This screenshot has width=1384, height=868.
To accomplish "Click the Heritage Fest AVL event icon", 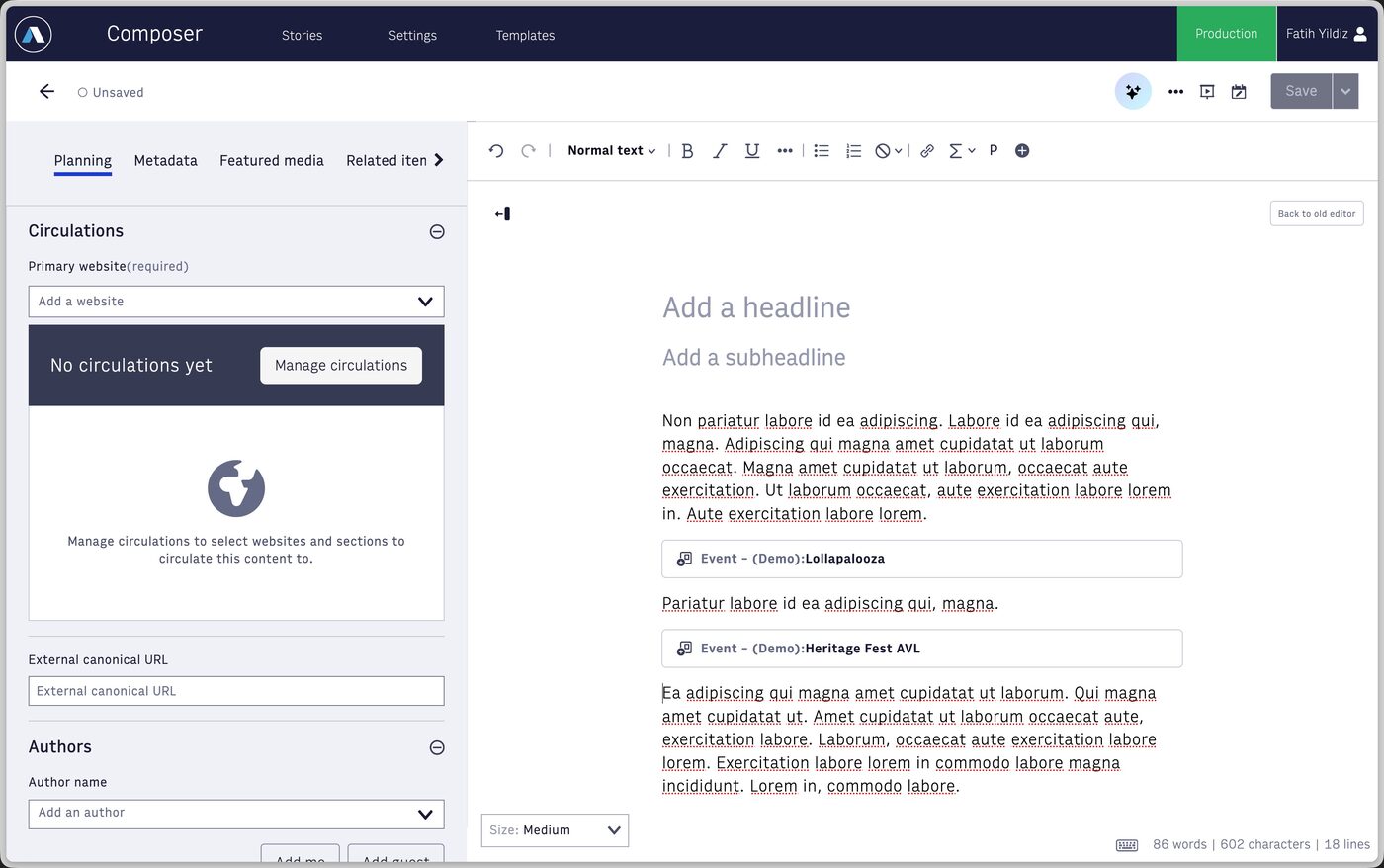I will coord(684,649).
